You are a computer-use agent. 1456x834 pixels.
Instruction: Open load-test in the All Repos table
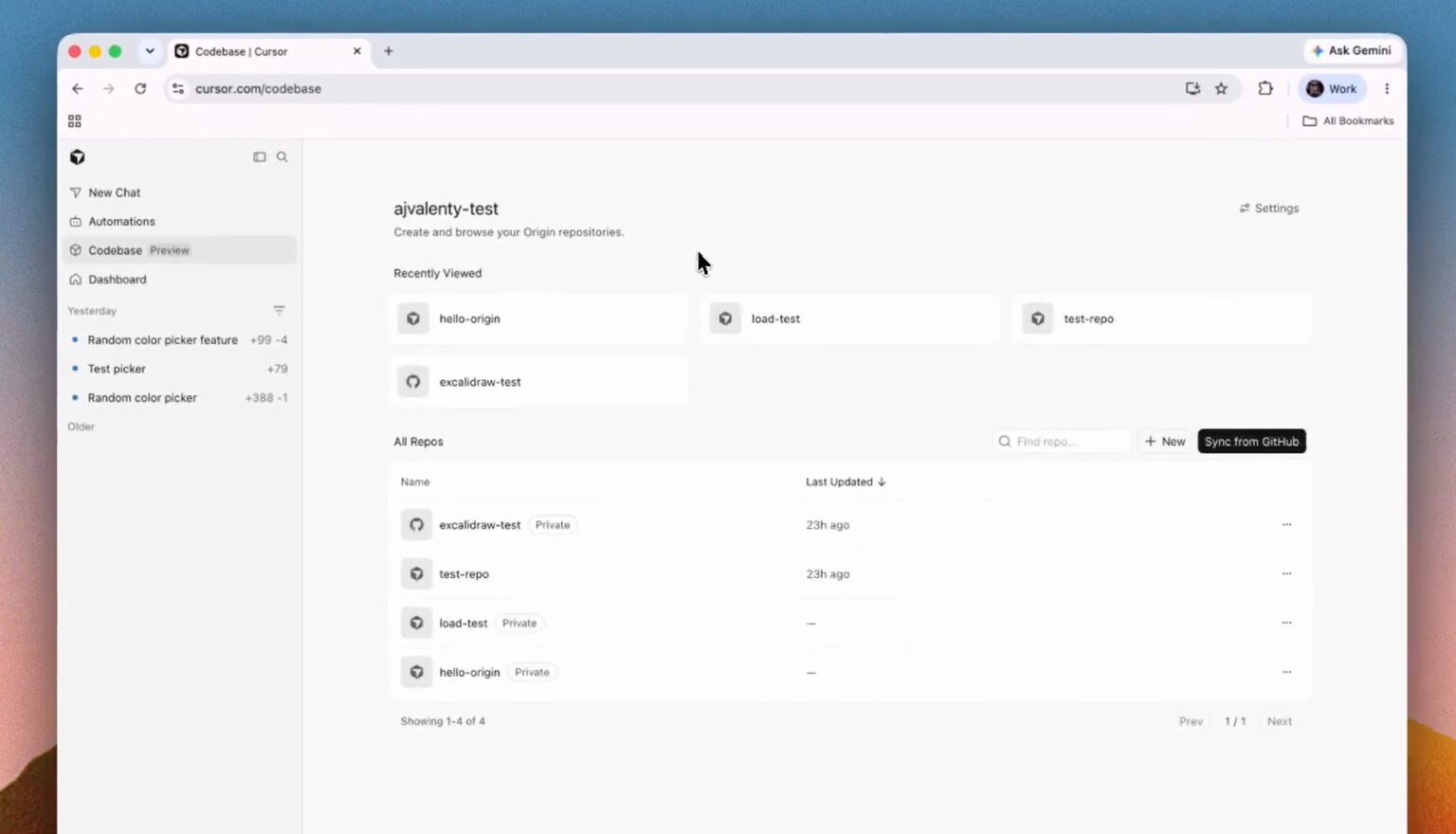464,624
